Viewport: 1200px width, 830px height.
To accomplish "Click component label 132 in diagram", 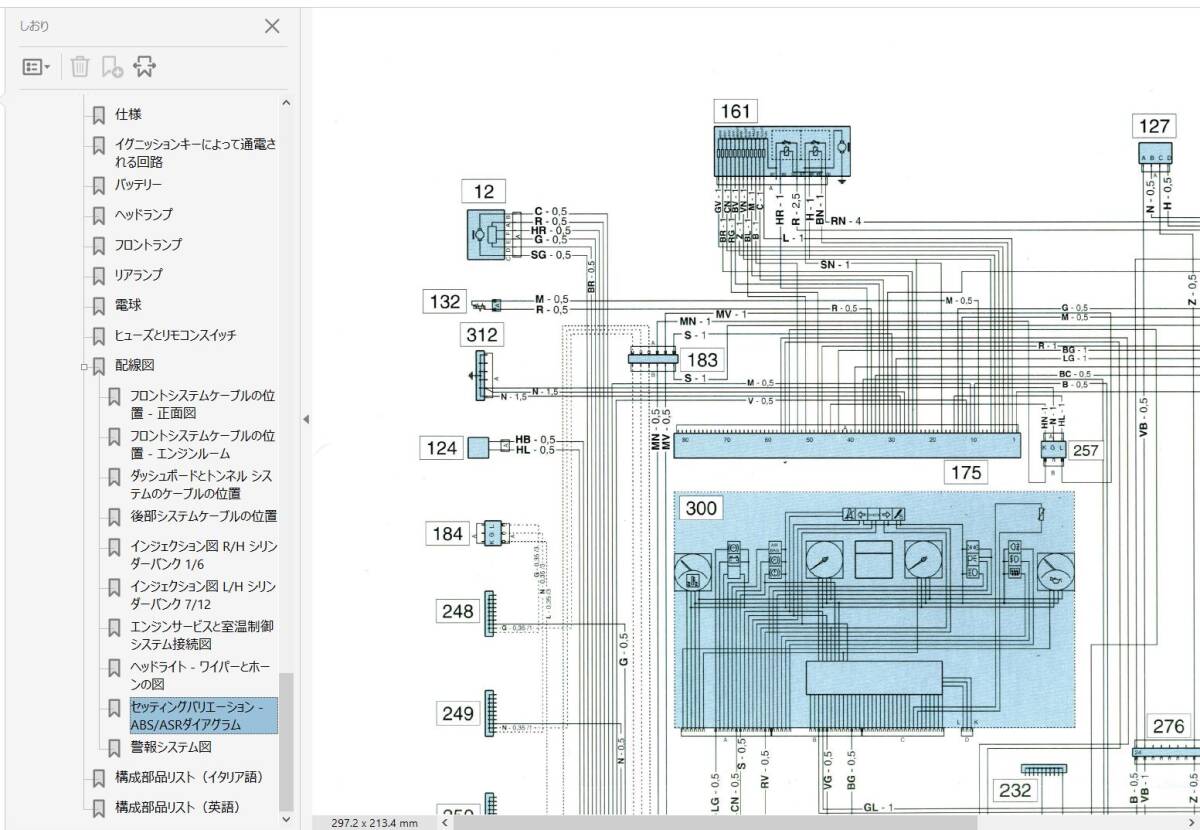I will 445,301.
